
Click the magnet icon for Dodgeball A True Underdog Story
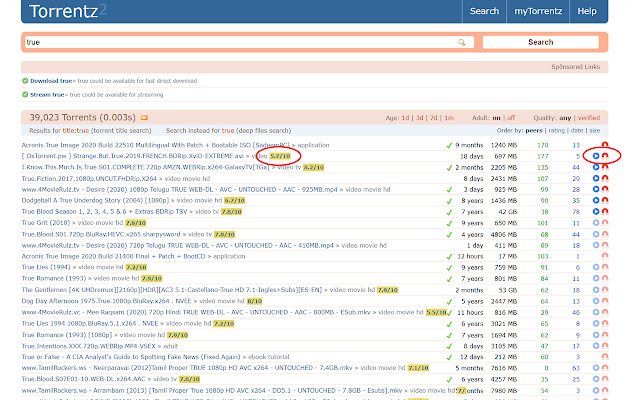pyautogui.click(x=605, y=200)
